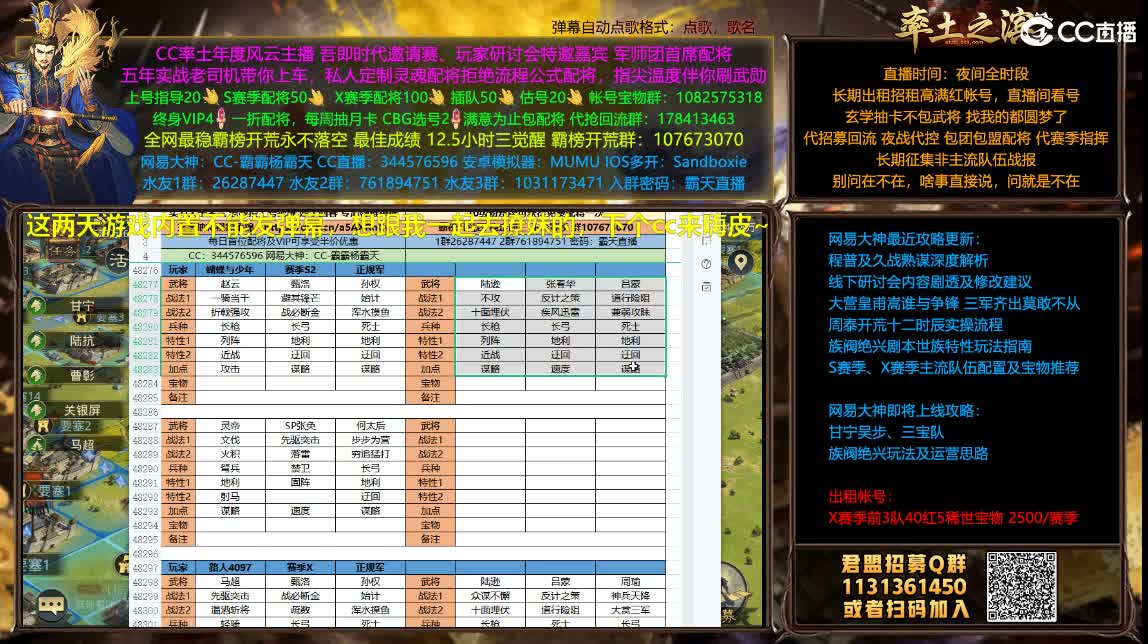The height and width of the screenshot is (644, 1148).
Task: Select the cell 众谋不懈
Action: [x=491, y=596]
